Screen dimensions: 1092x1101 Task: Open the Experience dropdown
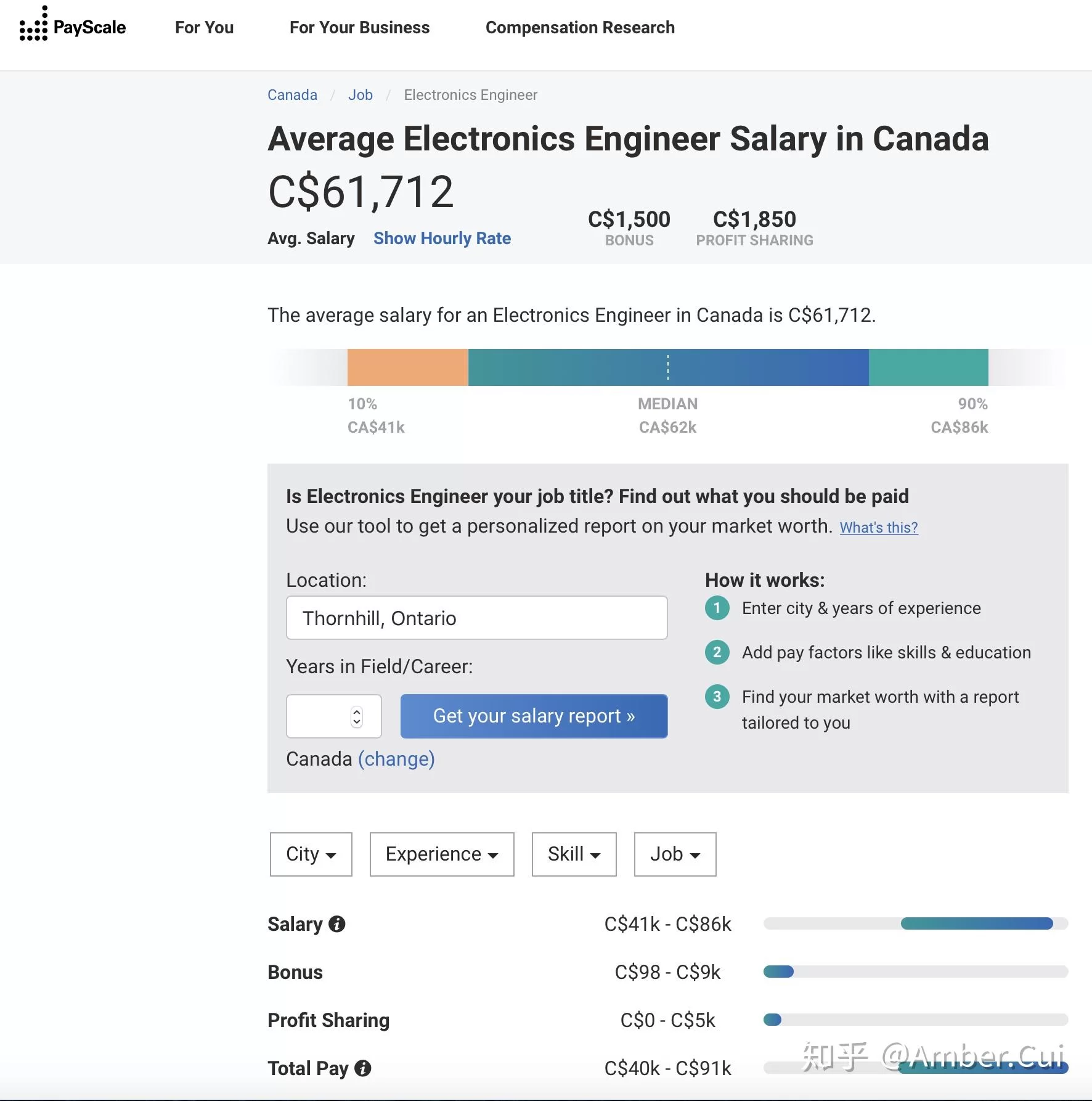[x=442, y=854]
